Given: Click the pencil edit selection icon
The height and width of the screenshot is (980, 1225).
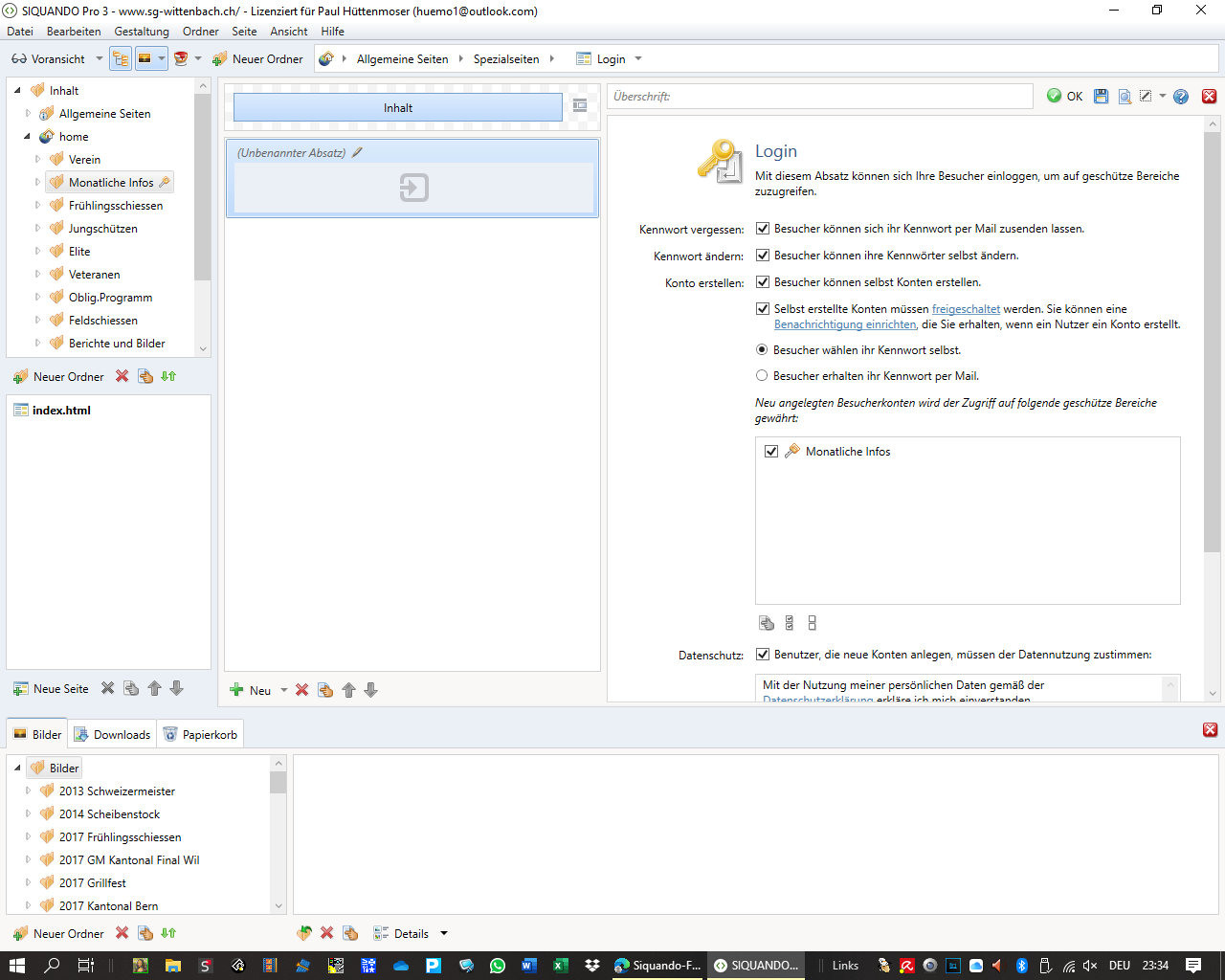Looking at the screenshot, I should click(x=1146, y=96).
